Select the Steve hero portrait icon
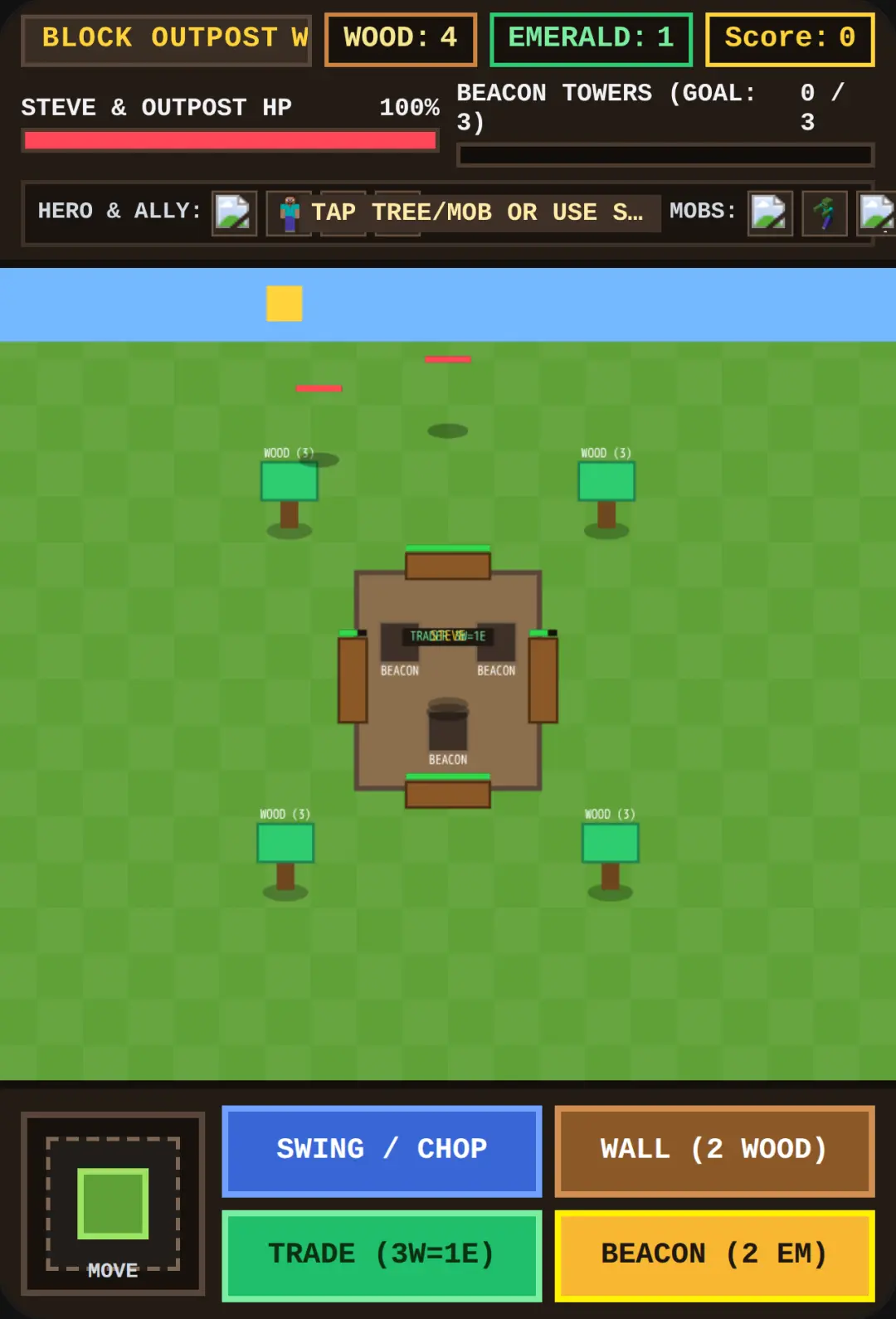 pos(289,213)
